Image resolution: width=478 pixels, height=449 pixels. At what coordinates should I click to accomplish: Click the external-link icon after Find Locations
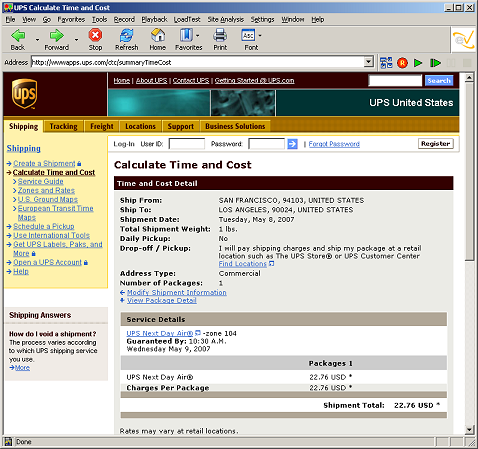pos(272,264)
